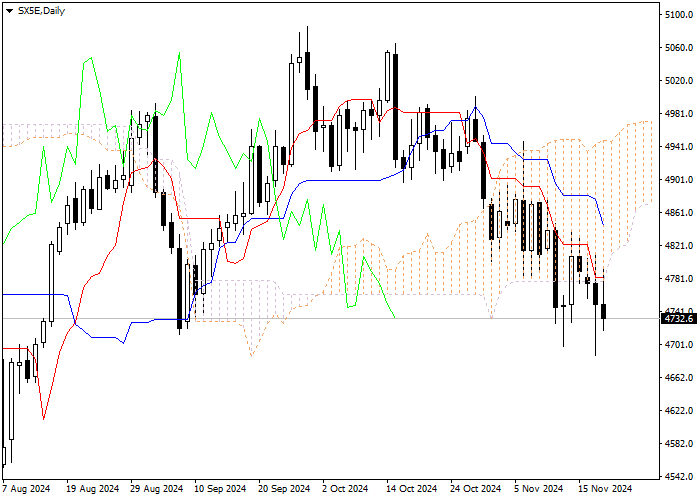Select the current price label 4732.6
The image size is (700, 500).
click(x=679, y=319)
